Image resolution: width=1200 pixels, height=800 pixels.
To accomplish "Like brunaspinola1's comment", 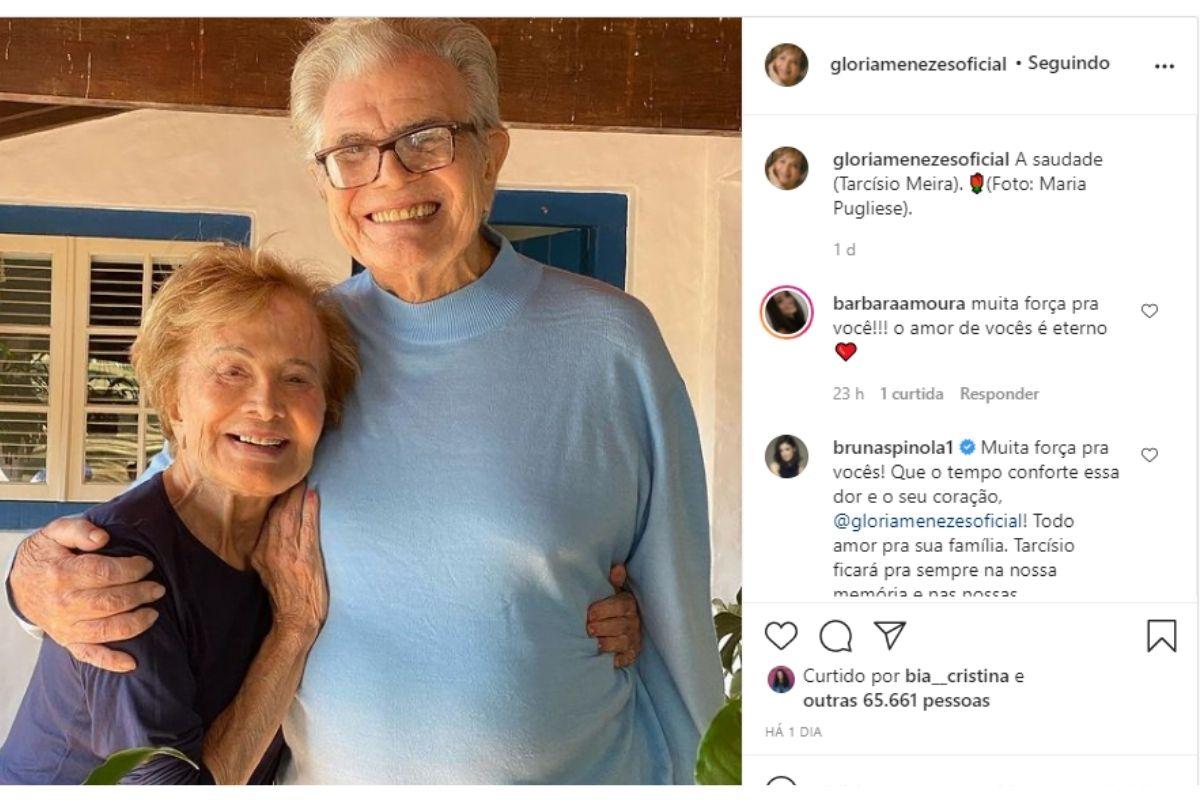I will (1149, 455).
